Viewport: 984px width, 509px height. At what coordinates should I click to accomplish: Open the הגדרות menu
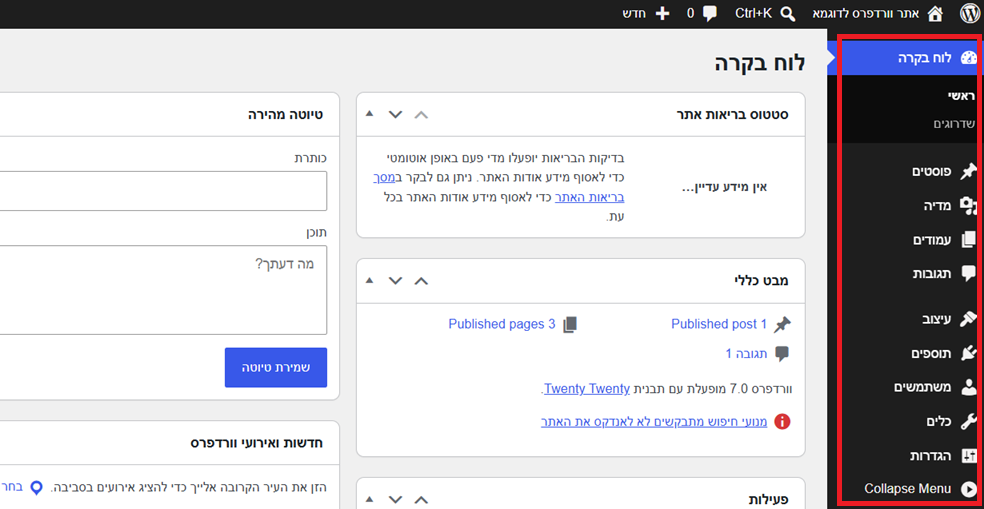click(933, 456)
